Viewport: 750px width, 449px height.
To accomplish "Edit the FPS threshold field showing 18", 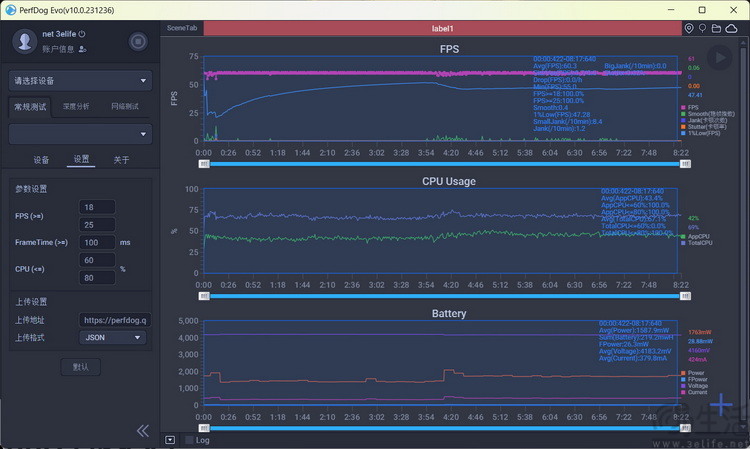I will [97, 207].
